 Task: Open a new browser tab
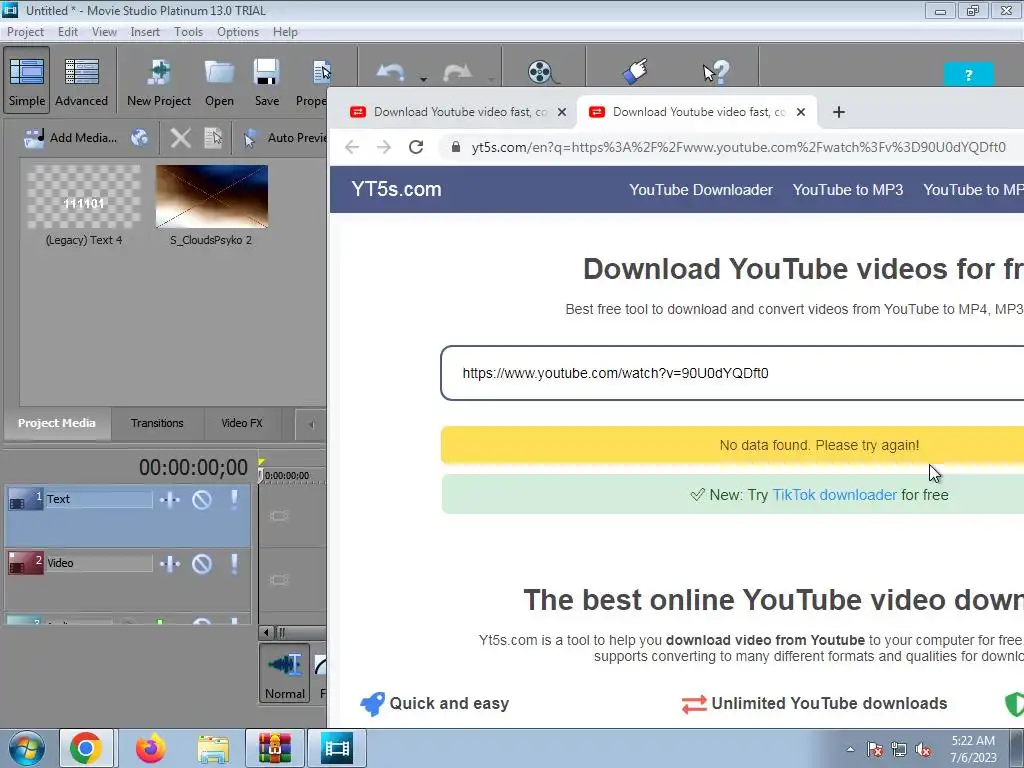click(x=839, y=112)
